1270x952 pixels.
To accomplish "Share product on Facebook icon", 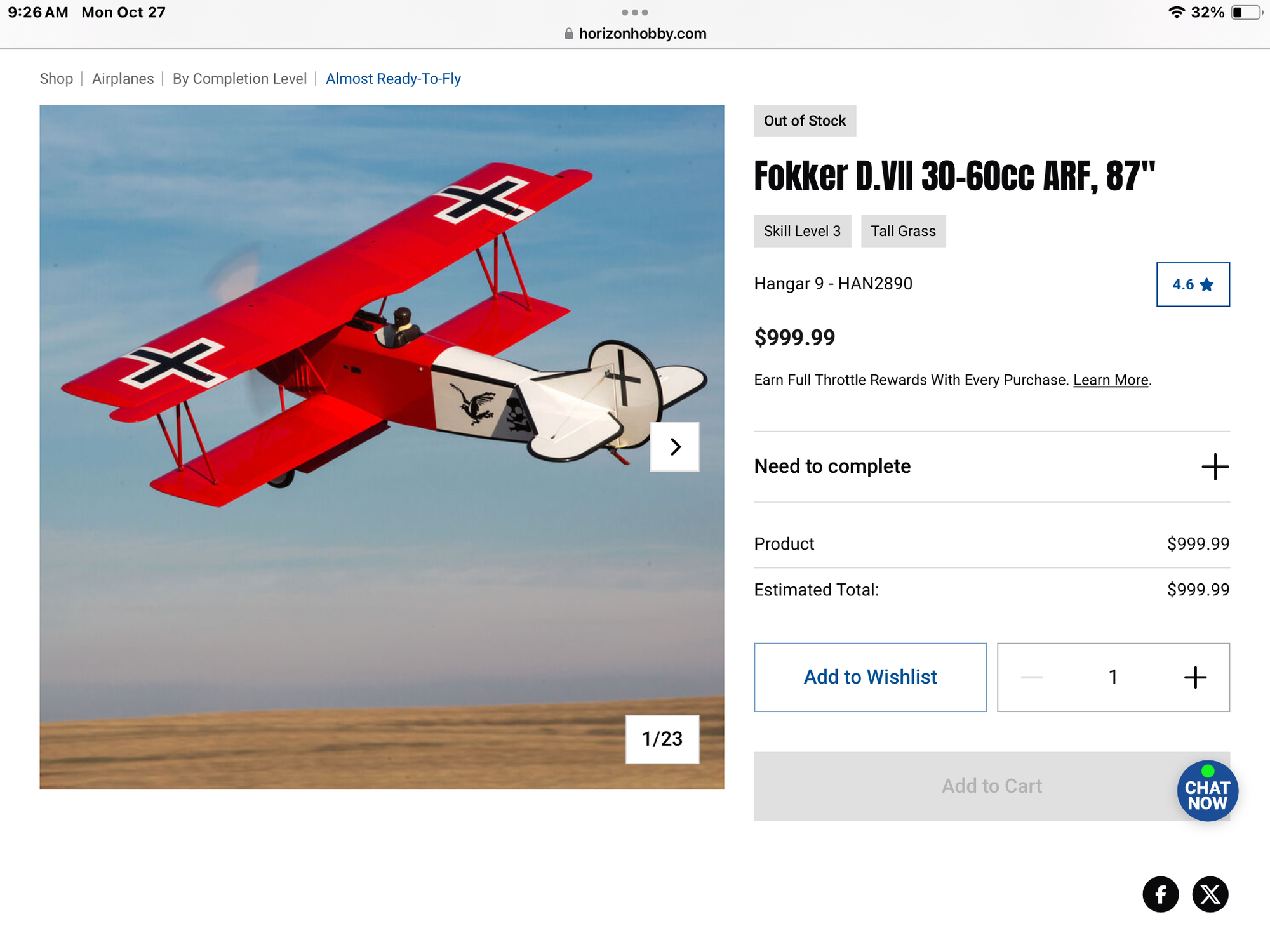I will click(1160, 894).
